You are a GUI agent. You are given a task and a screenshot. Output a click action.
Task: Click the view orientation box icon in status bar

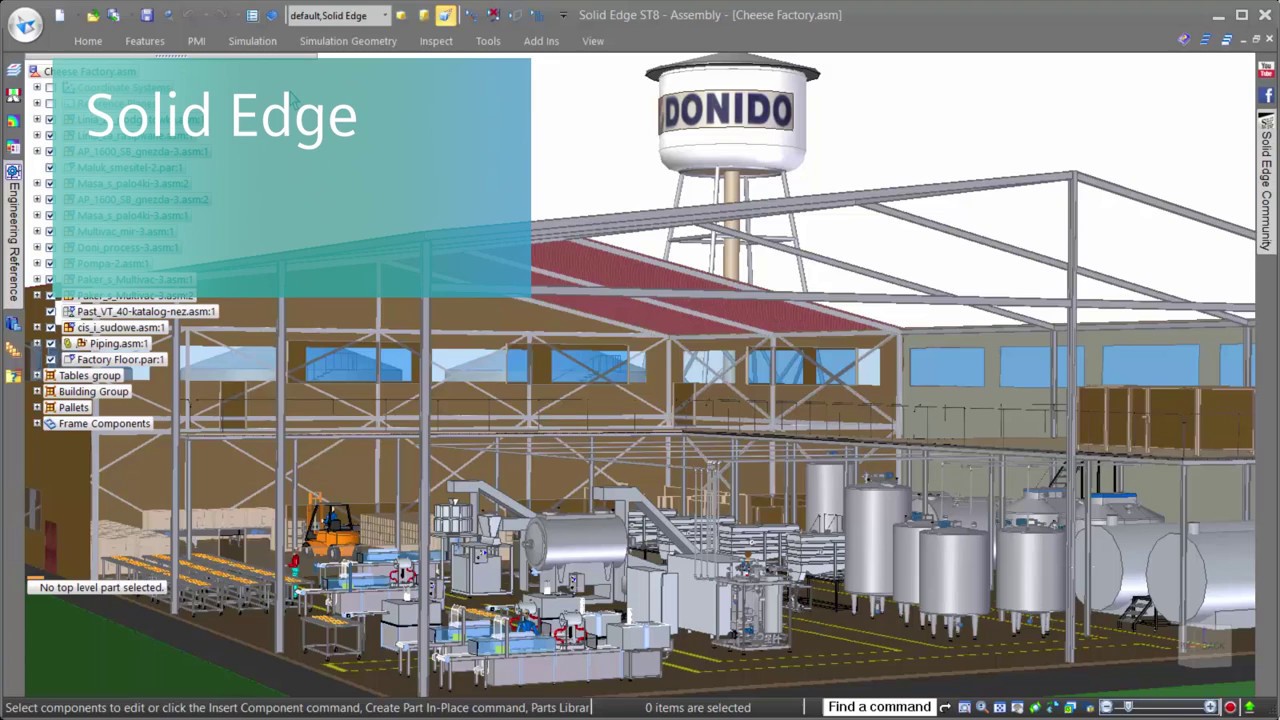click(1071, 708)
